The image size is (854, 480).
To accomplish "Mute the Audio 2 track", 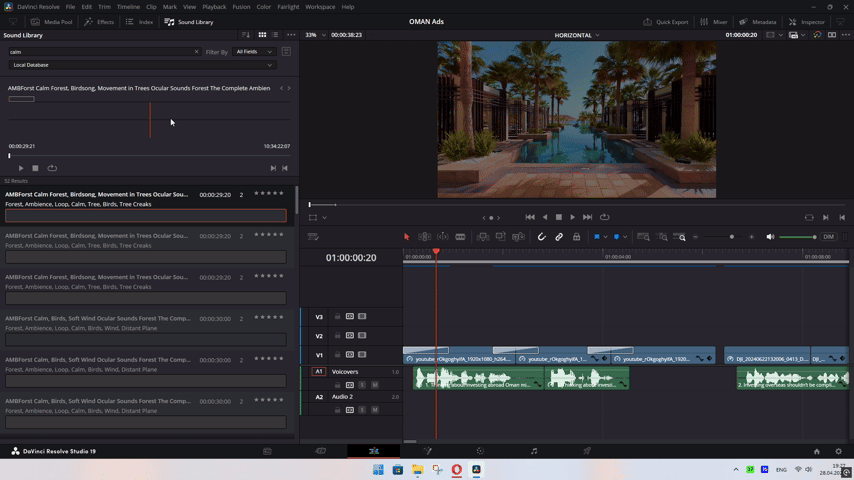I will tap(375, 410).
